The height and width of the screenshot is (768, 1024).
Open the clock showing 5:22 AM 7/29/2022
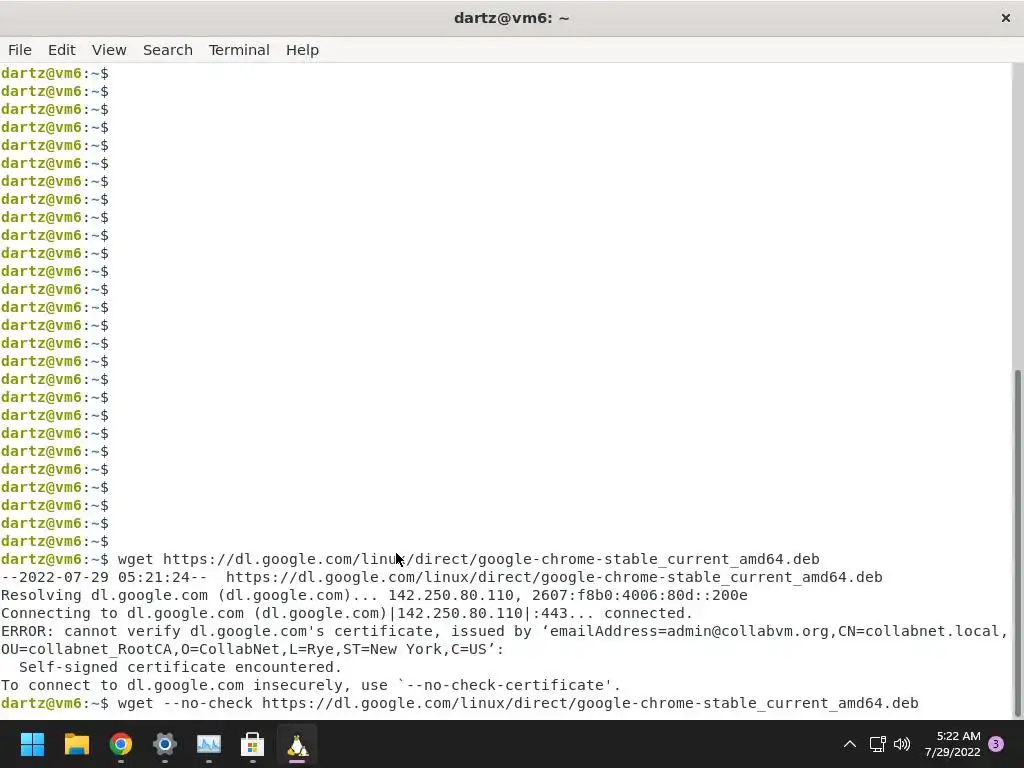[x=952, y=744]
